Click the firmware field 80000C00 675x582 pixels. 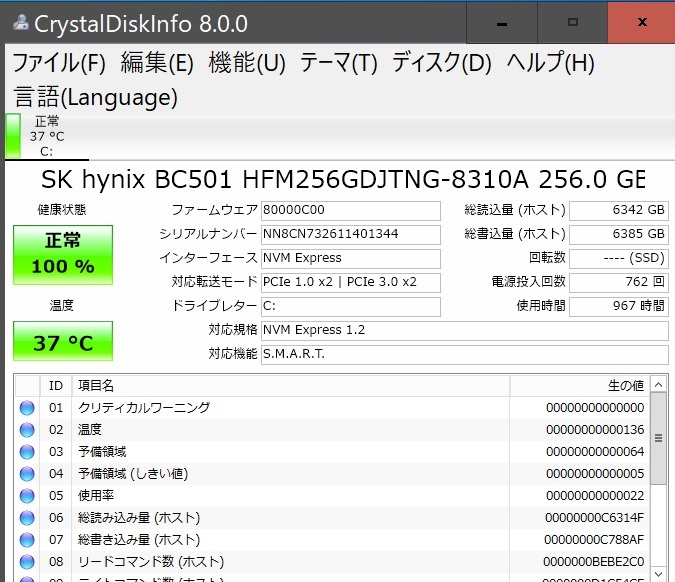[x=350, y=211]
